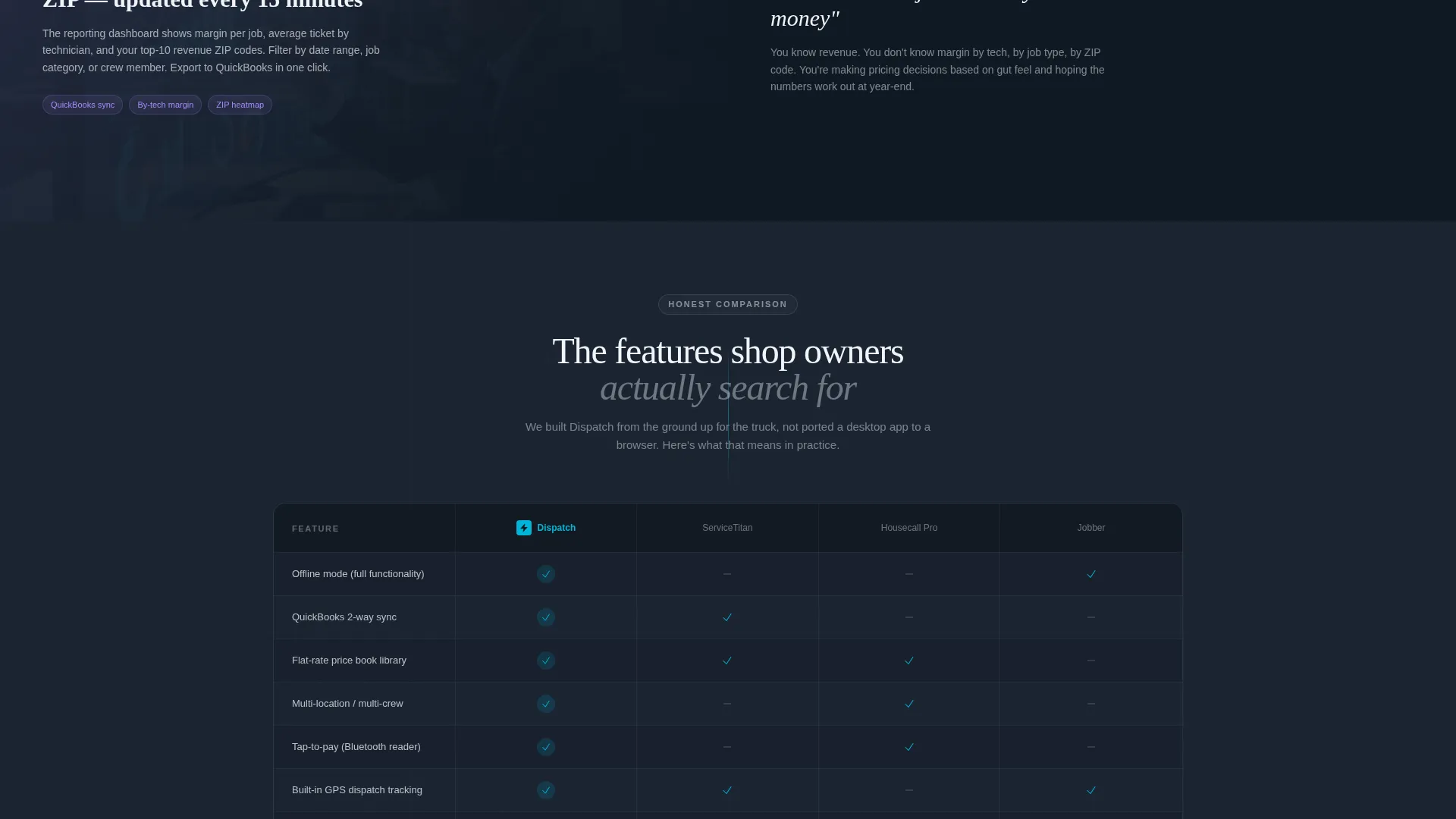The height and width of the screenshot is (819, 1456).
Task: Click 'Flat-rate price book library' feature label
Action: tap(349, 661)
